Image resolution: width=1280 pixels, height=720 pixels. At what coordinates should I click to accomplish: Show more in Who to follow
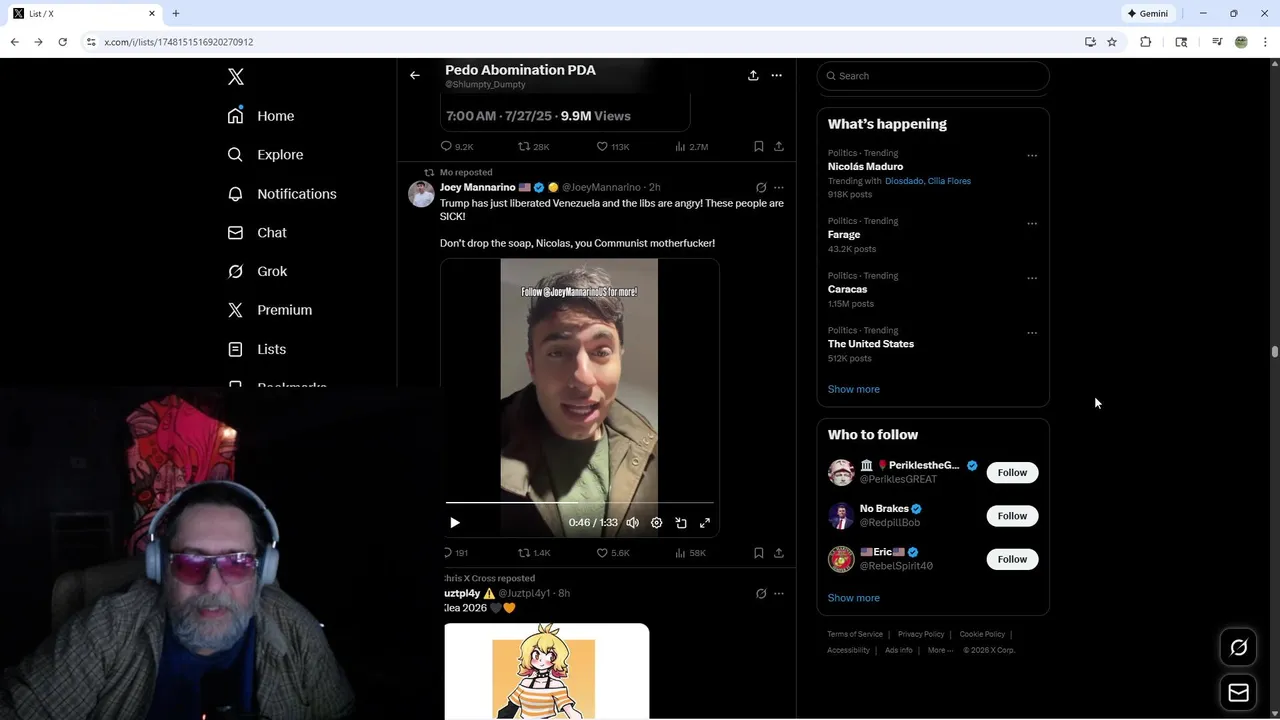click(854, 598)
